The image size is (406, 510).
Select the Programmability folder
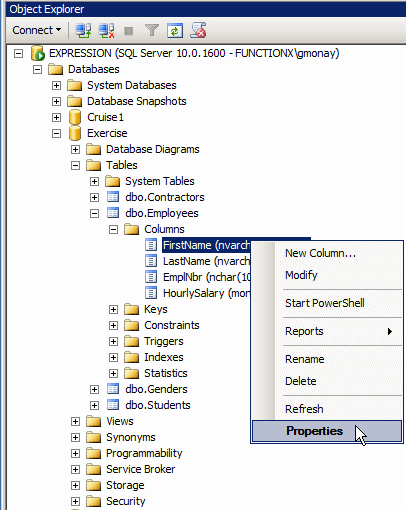tap(144, 453)
